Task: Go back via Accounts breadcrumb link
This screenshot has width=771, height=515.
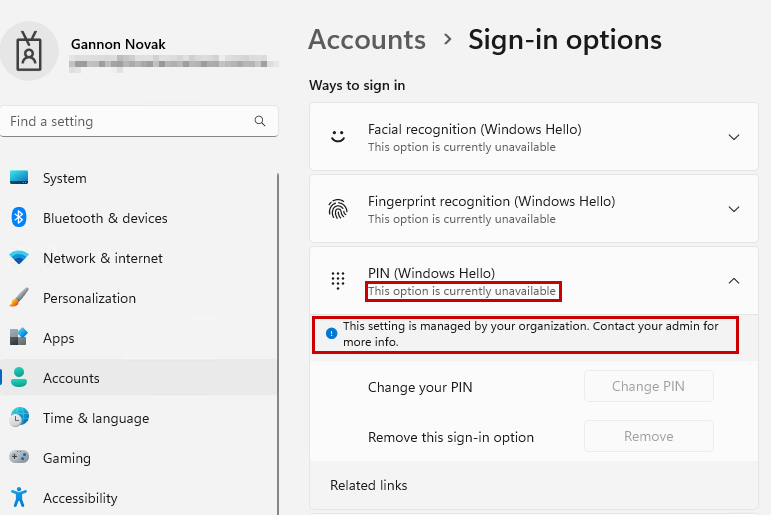Action: (x=367, y=40)
